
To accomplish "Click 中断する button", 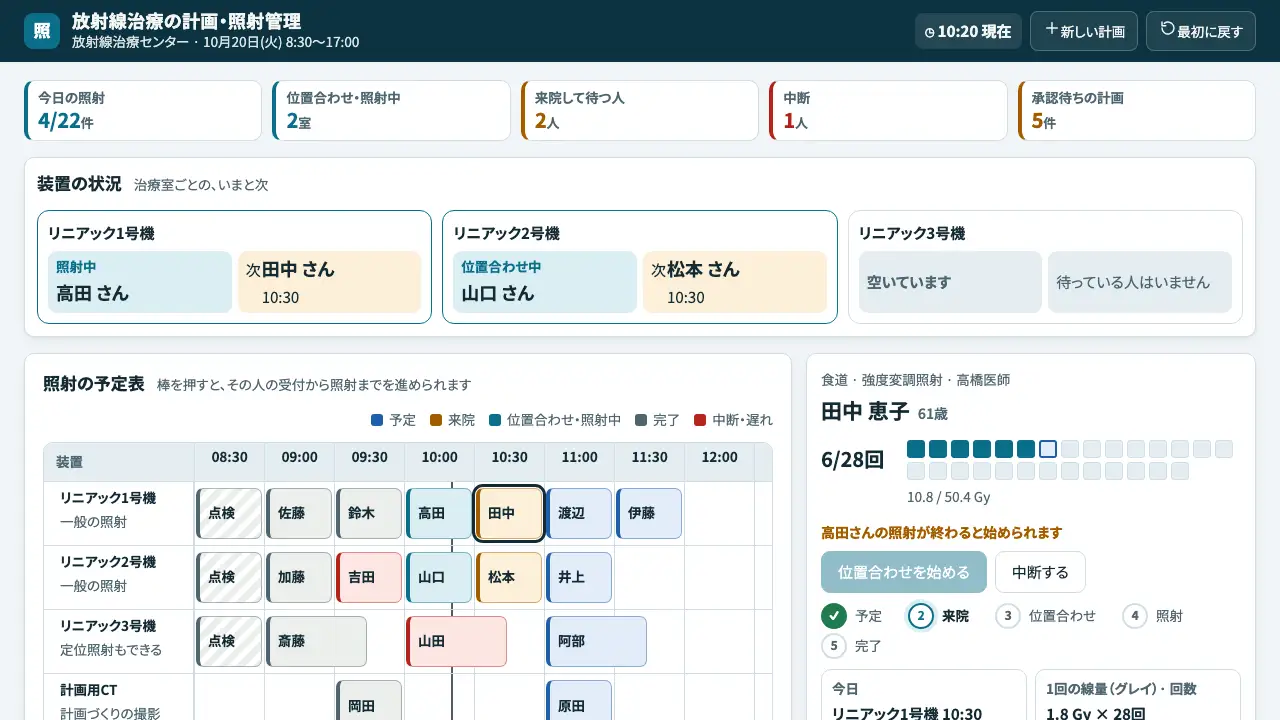I will 1040,572.
